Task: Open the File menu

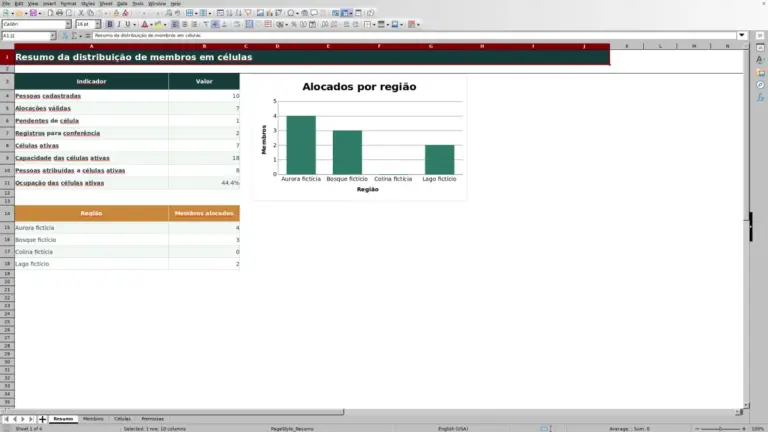Action: 6,3
